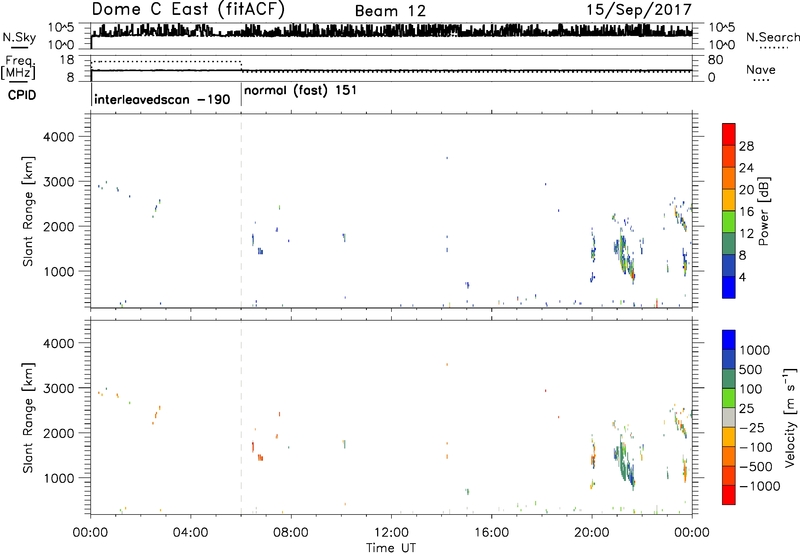Click the '4000' tick of the power panel
The image size is (800, 554).
pos(58,137)
